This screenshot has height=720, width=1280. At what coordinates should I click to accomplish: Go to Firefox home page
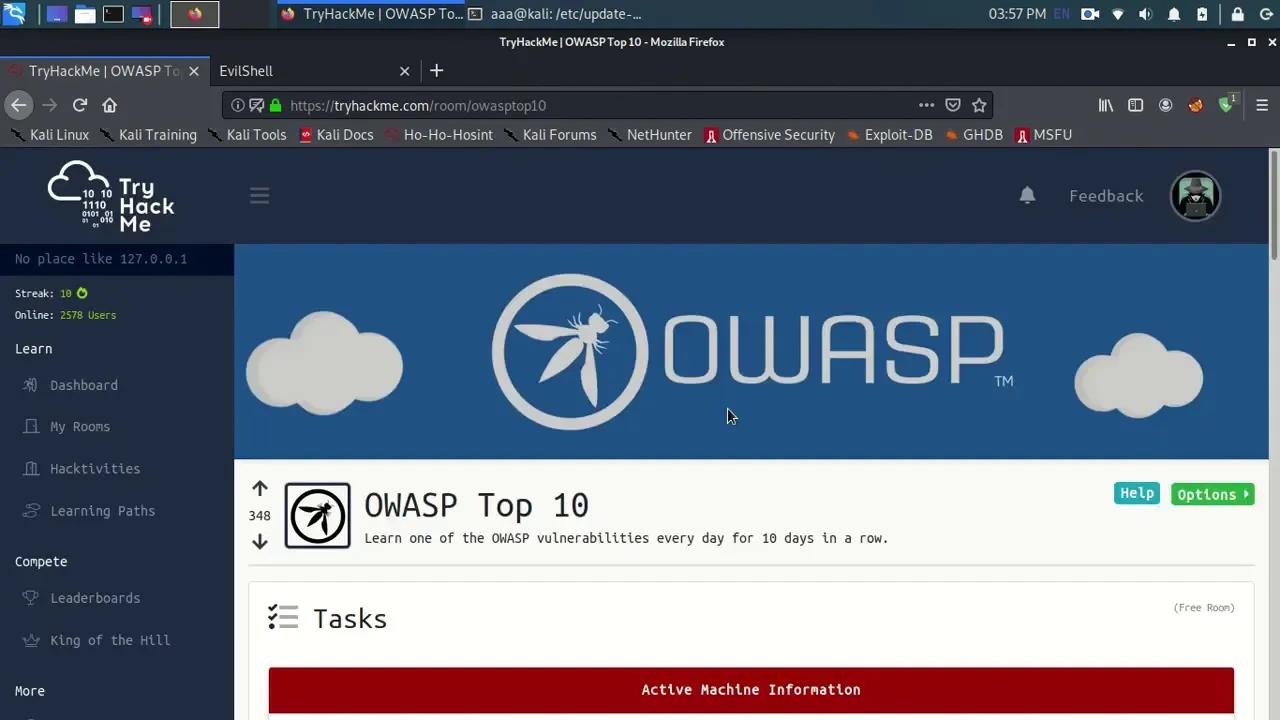(x=110, y=105)
